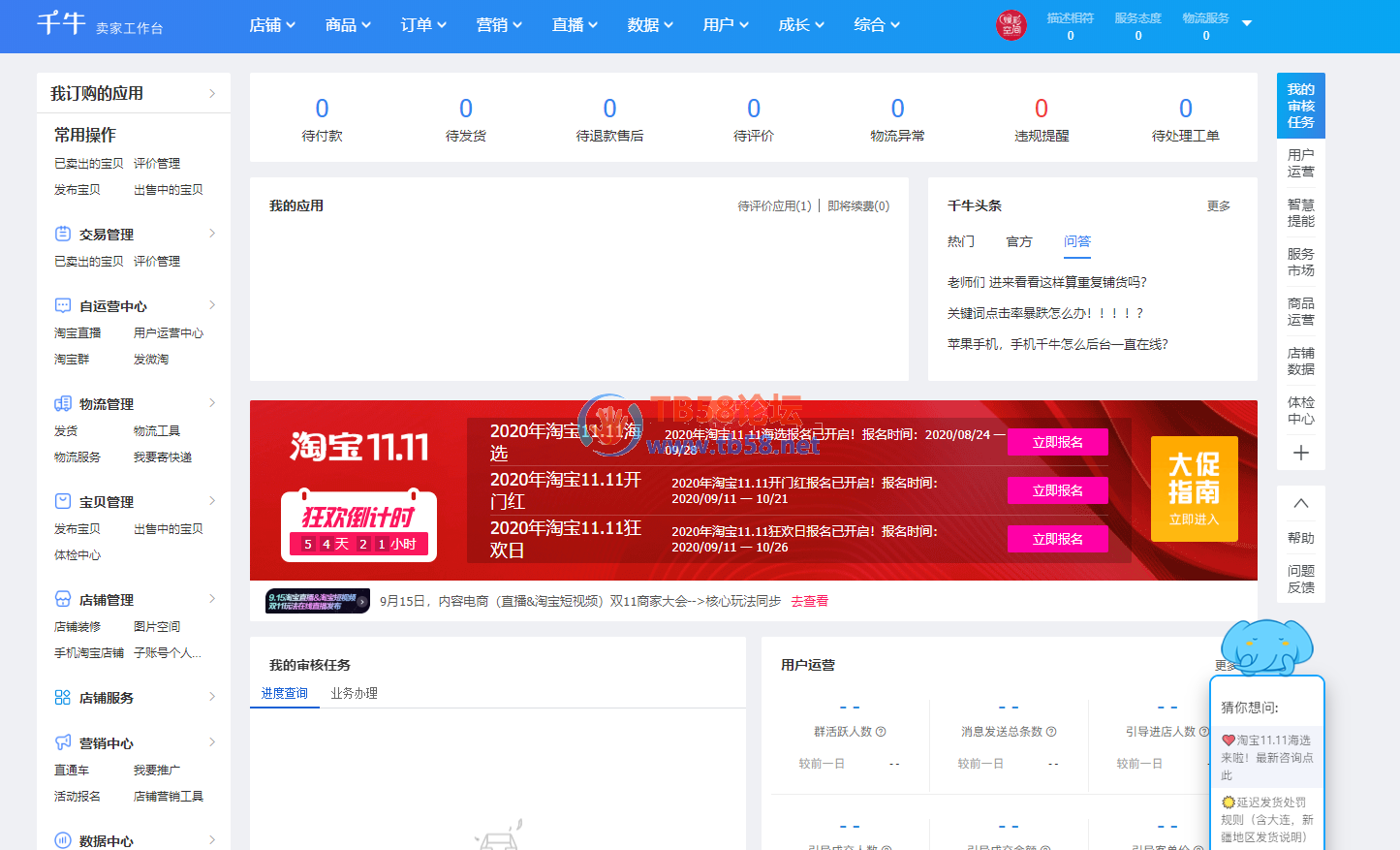1400x850 pixels.
Task: Open headline 苹果手机，手机千牛怎么后台一直在线
Action: click(1058, 344)
